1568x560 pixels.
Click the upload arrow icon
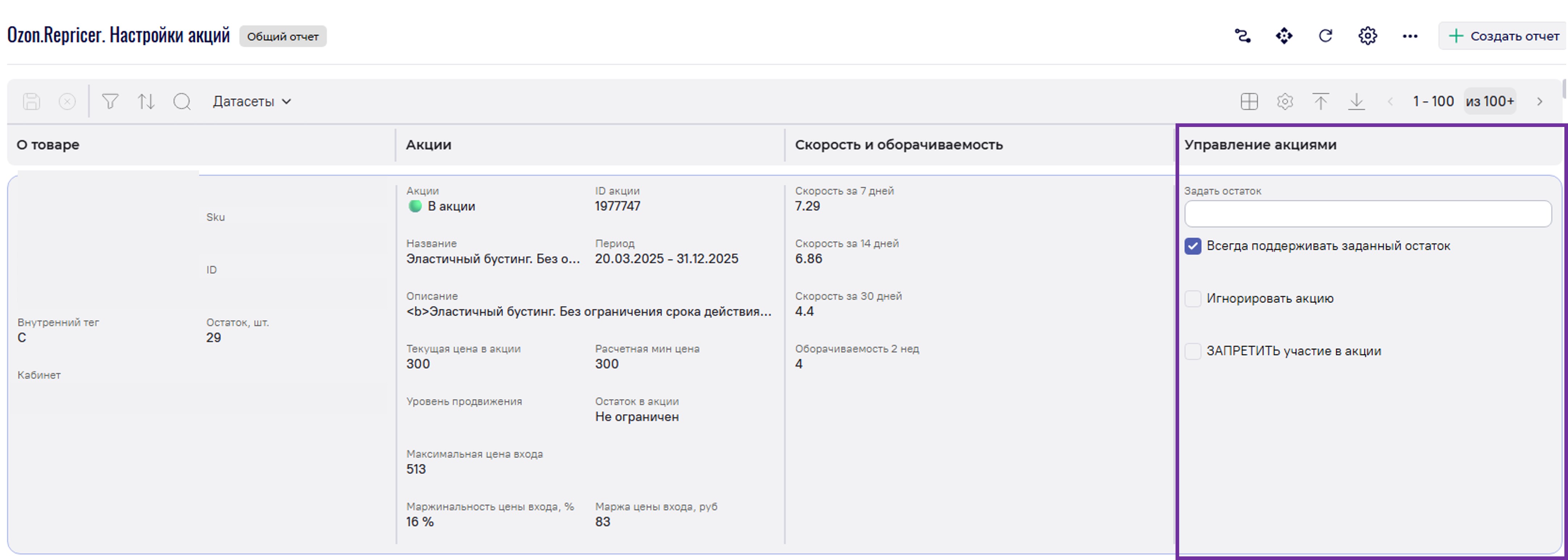coord(1320,101)
